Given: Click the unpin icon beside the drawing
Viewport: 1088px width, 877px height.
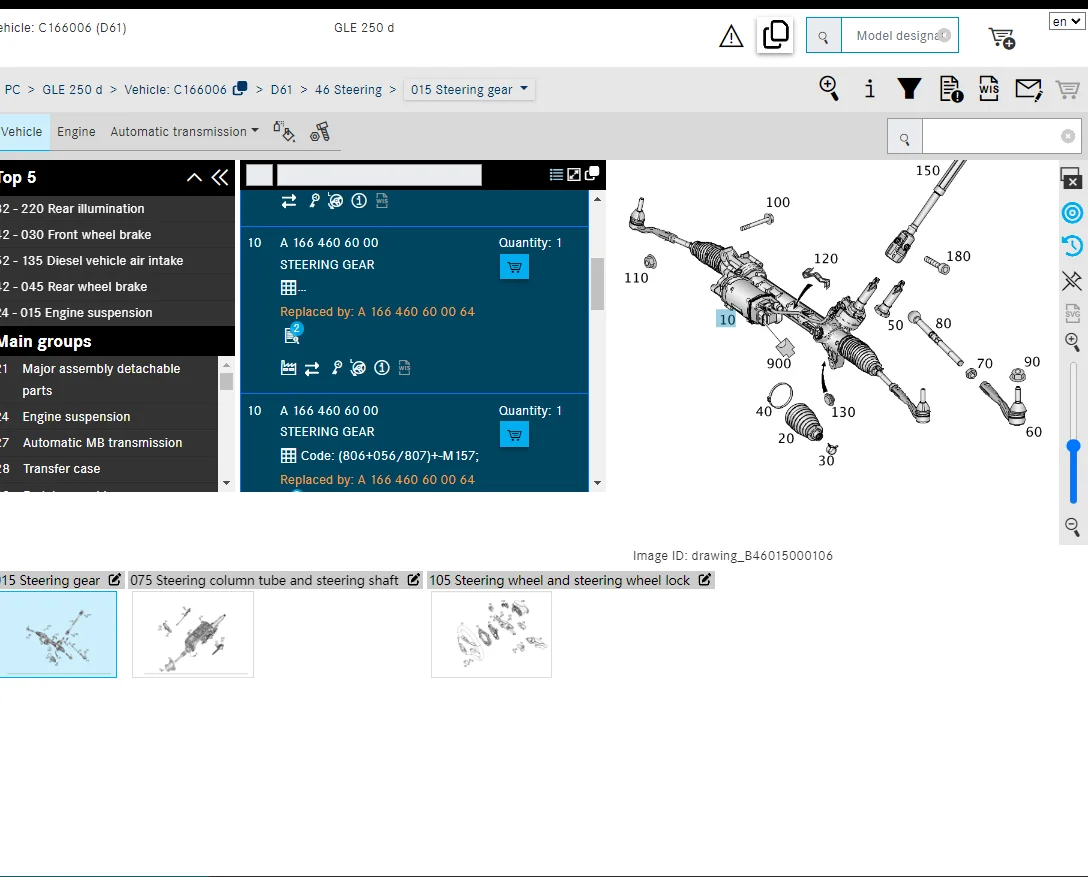Looking at the screenshot, I should [1072, 280].
